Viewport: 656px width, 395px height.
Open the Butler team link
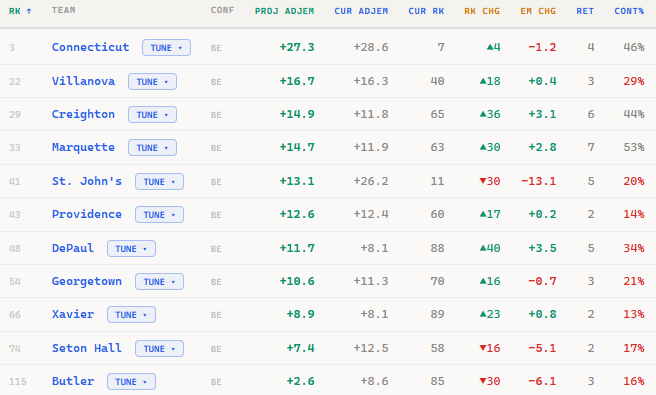pos(73,381)
